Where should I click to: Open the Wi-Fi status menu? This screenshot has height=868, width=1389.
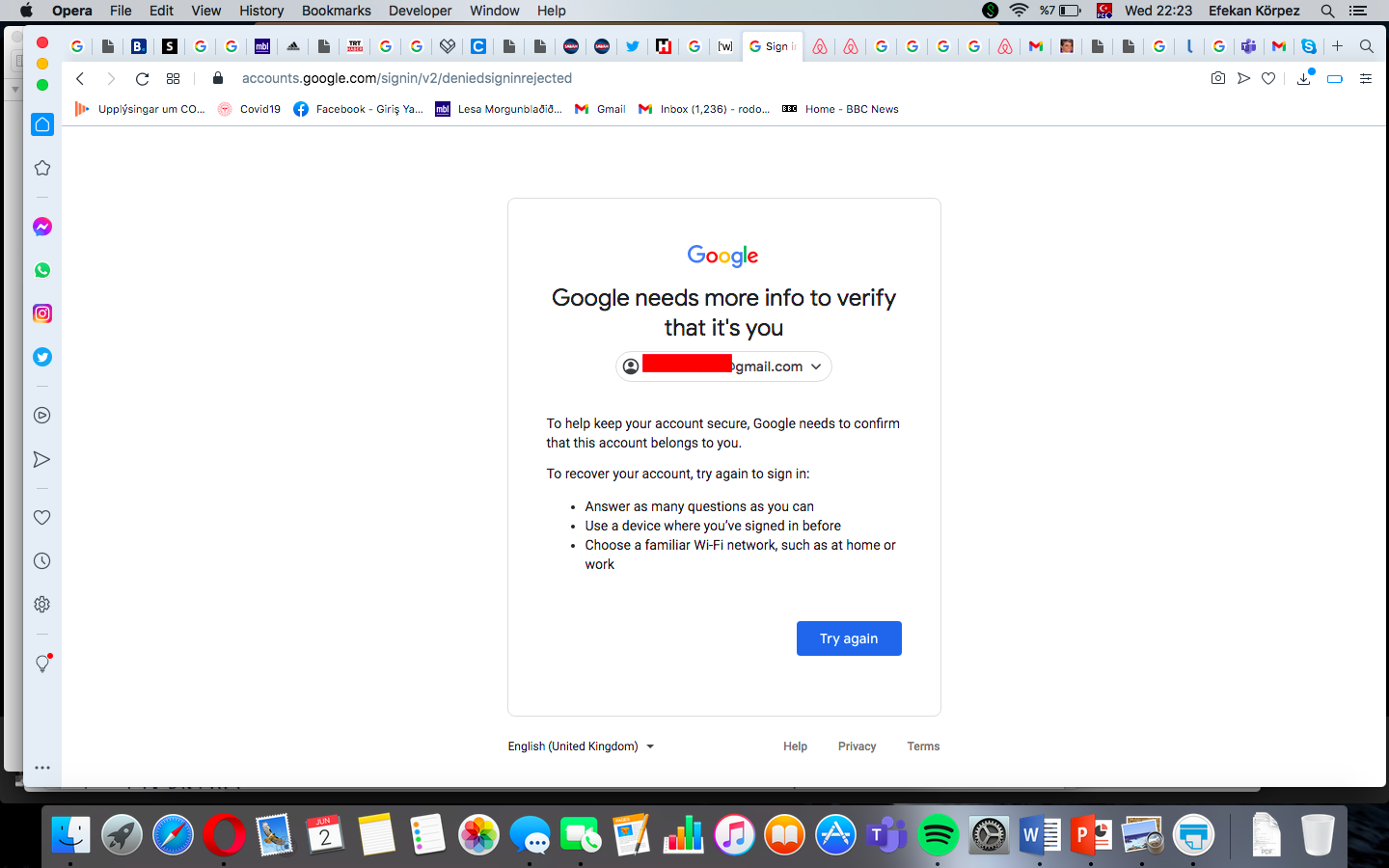(1019, 11)
